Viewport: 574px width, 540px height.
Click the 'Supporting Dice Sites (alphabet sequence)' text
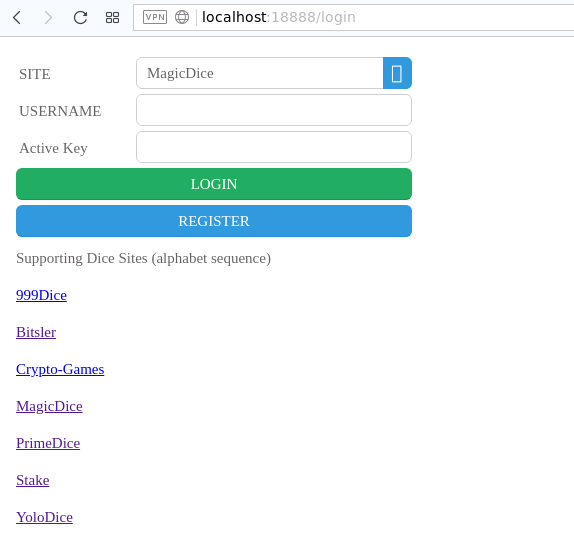click(144, 258)
